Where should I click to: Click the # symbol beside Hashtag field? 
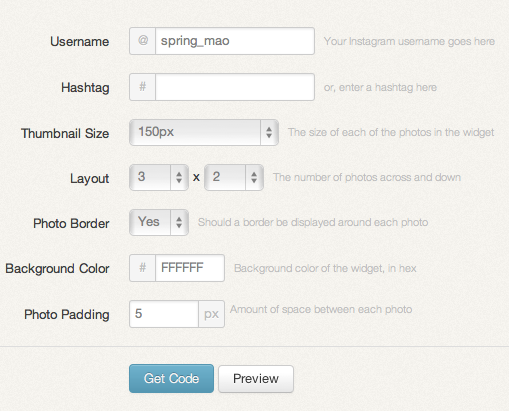(x=143, y=87)
